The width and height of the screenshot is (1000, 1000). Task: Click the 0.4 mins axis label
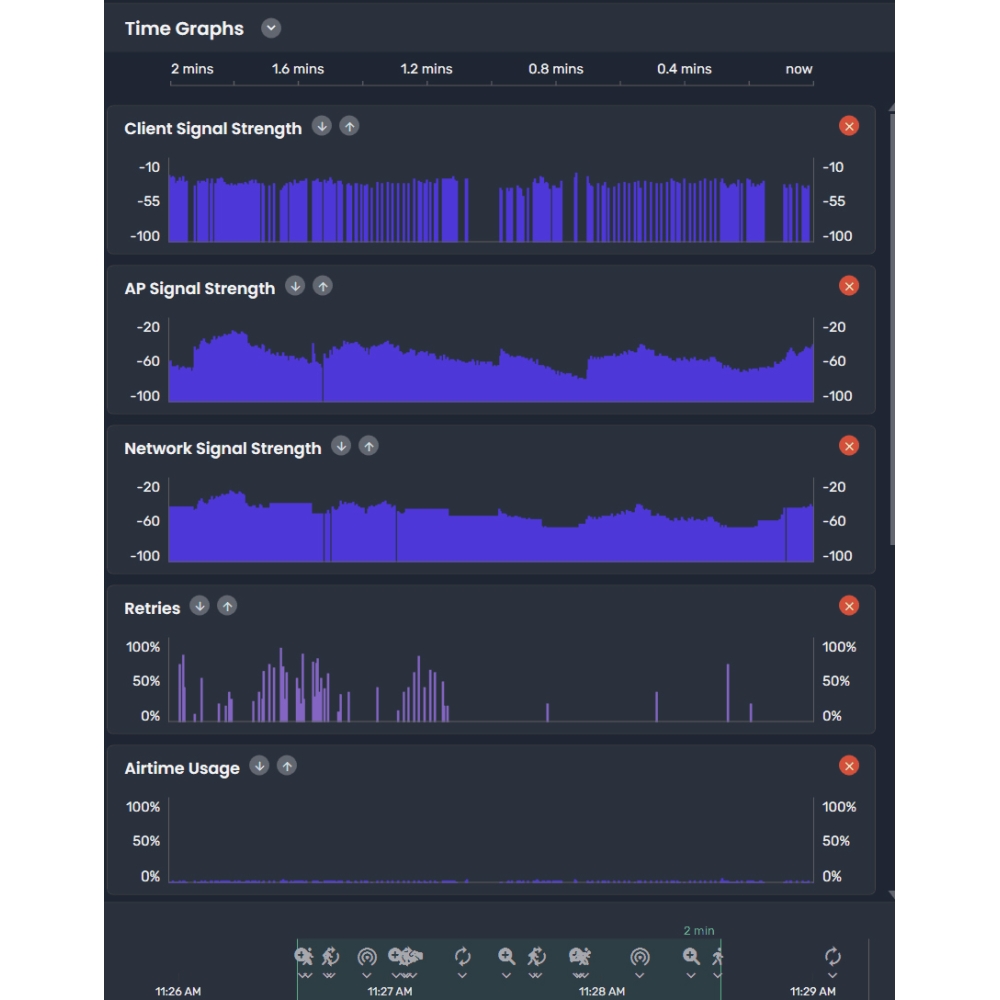(x=684, y=69)
